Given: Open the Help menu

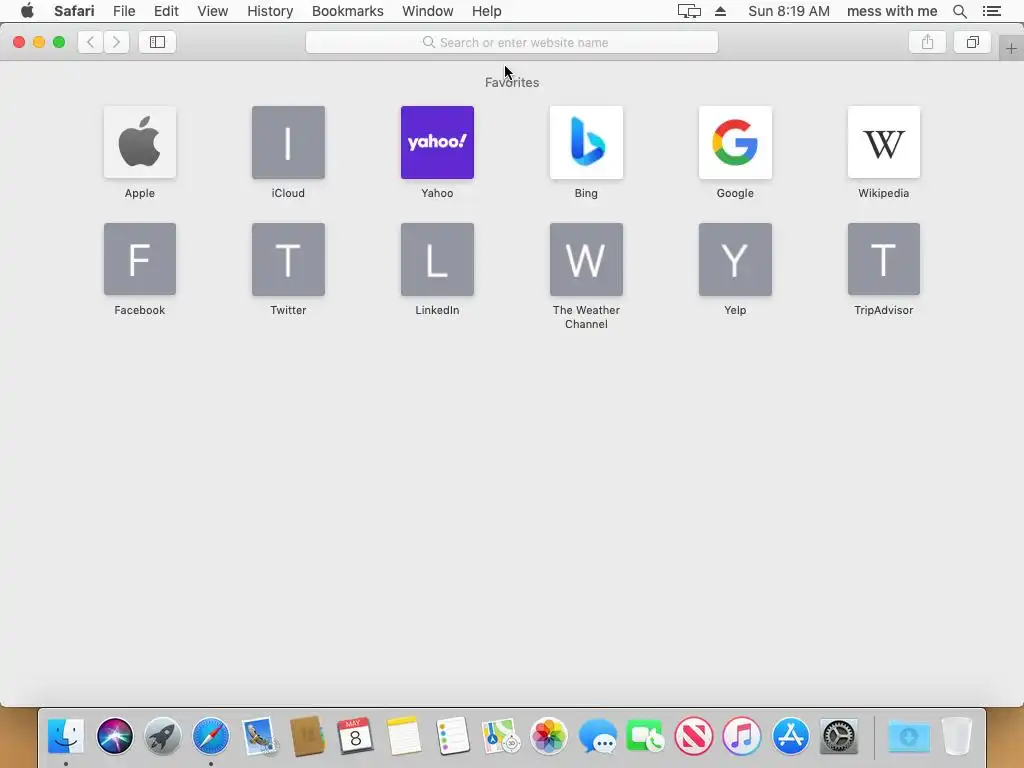Looking at the screenshot, I should click(x=487, y=11).
